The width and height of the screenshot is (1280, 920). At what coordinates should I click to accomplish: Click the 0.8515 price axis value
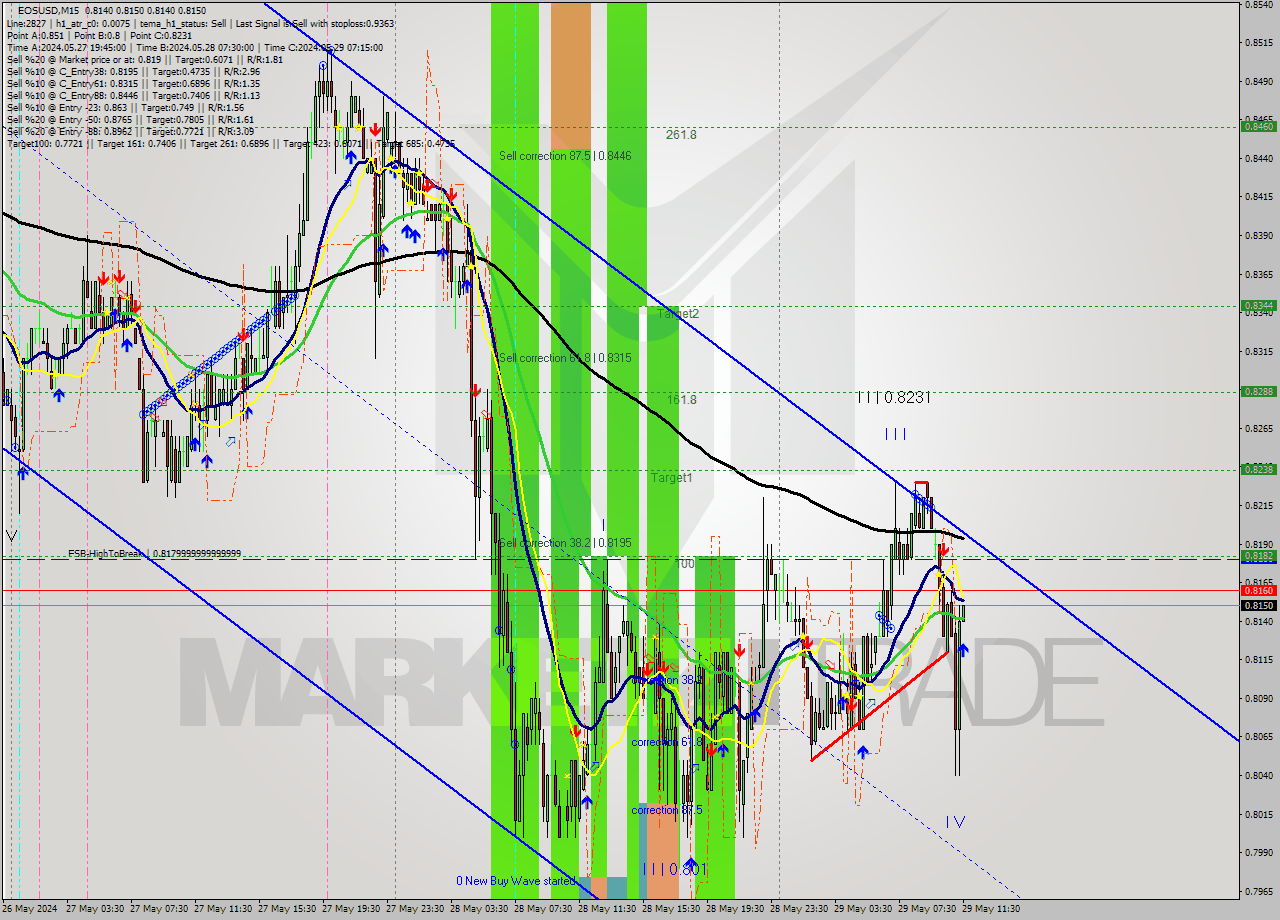[1258, 43]
